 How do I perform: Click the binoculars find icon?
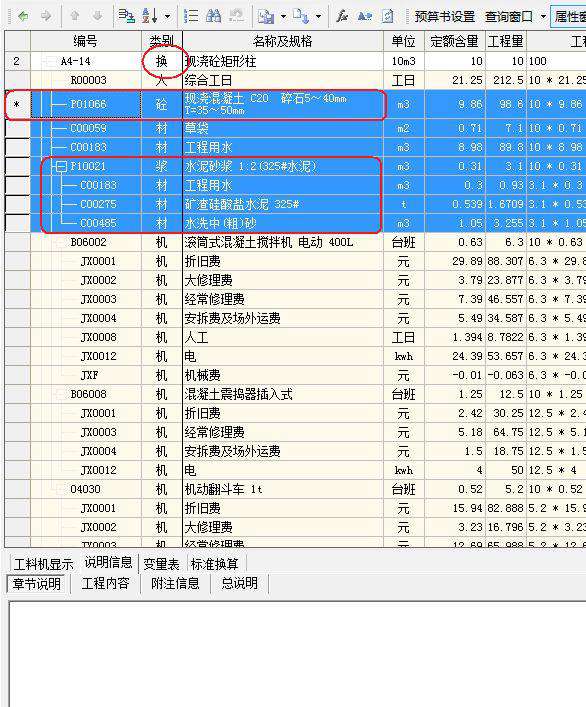click(x=213, y=16)
